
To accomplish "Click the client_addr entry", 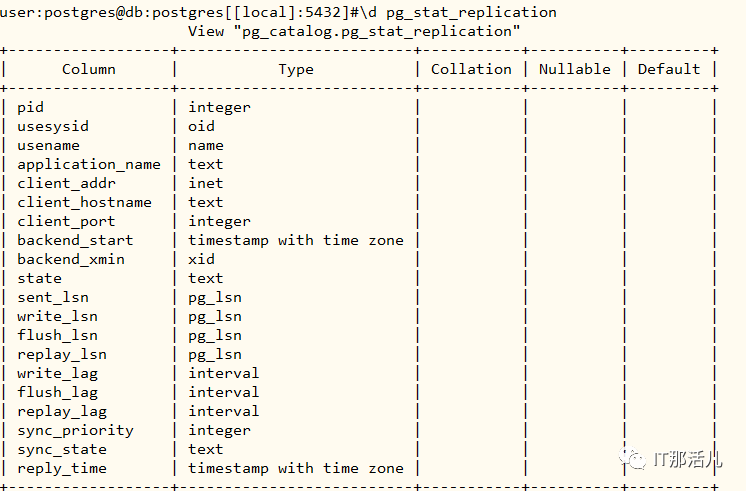I will (x=67, y=184).
